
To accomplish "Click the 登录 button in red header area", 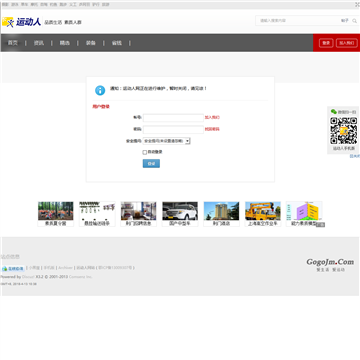I will point(326,43).
